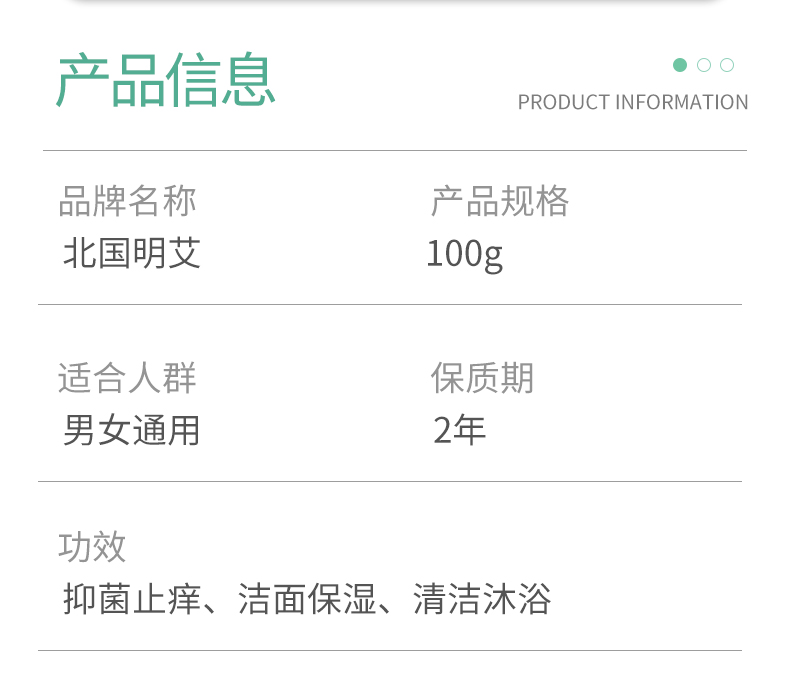Select the 100g specification value

pos(465,254)
